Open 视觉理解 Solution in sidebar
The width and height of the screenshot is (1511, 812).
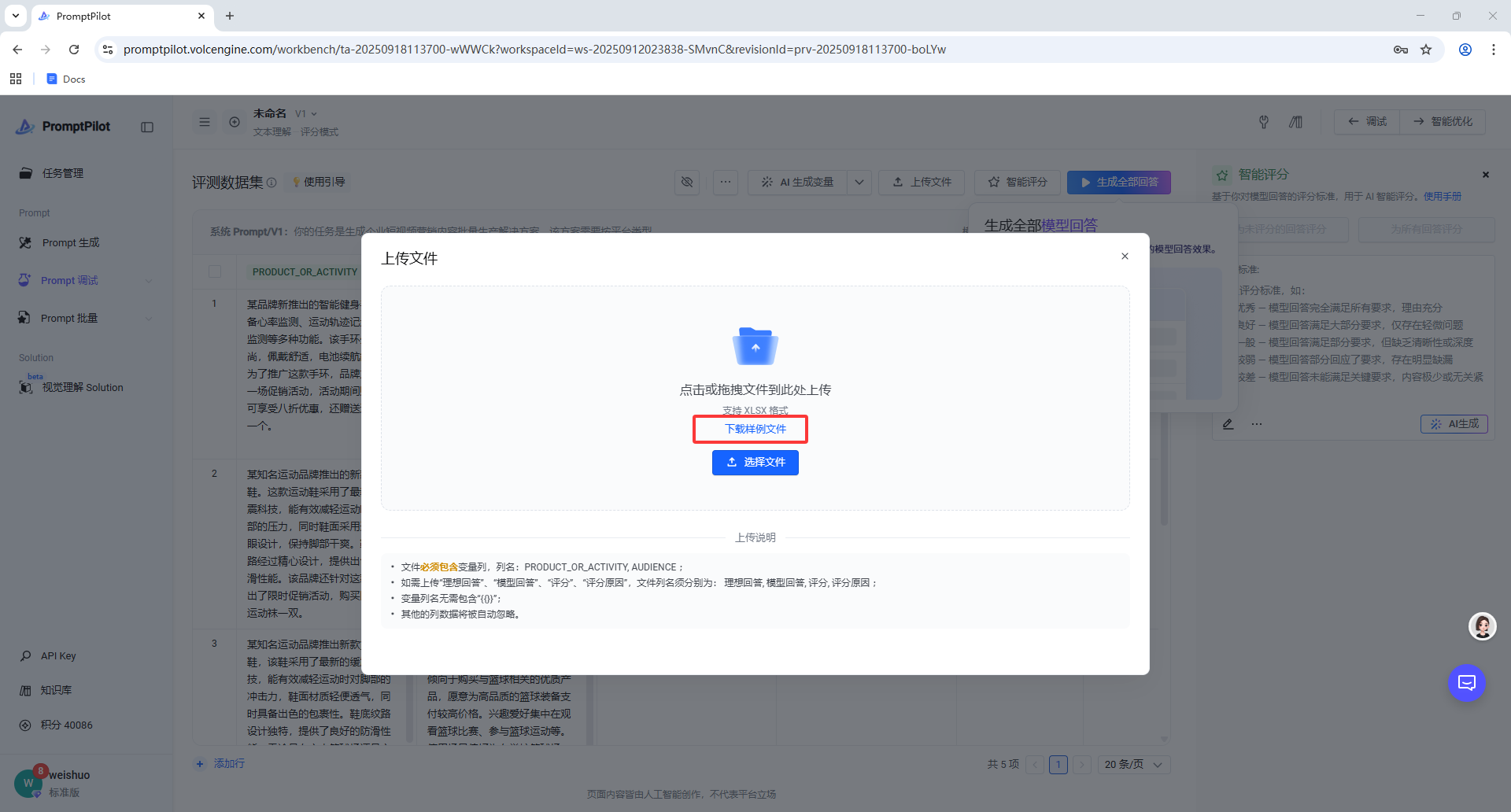(x=83, y=387)
